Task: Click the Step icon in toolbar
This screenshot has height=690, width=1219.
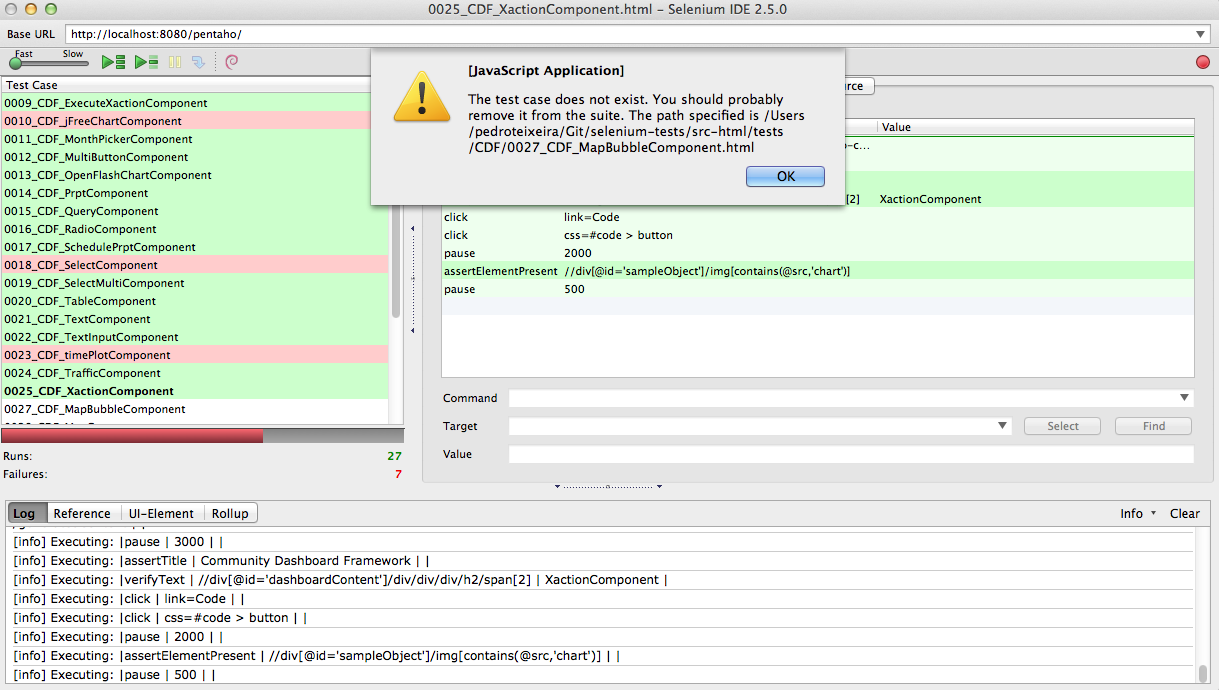Action: pyautogui.click(x=198, y=62)
